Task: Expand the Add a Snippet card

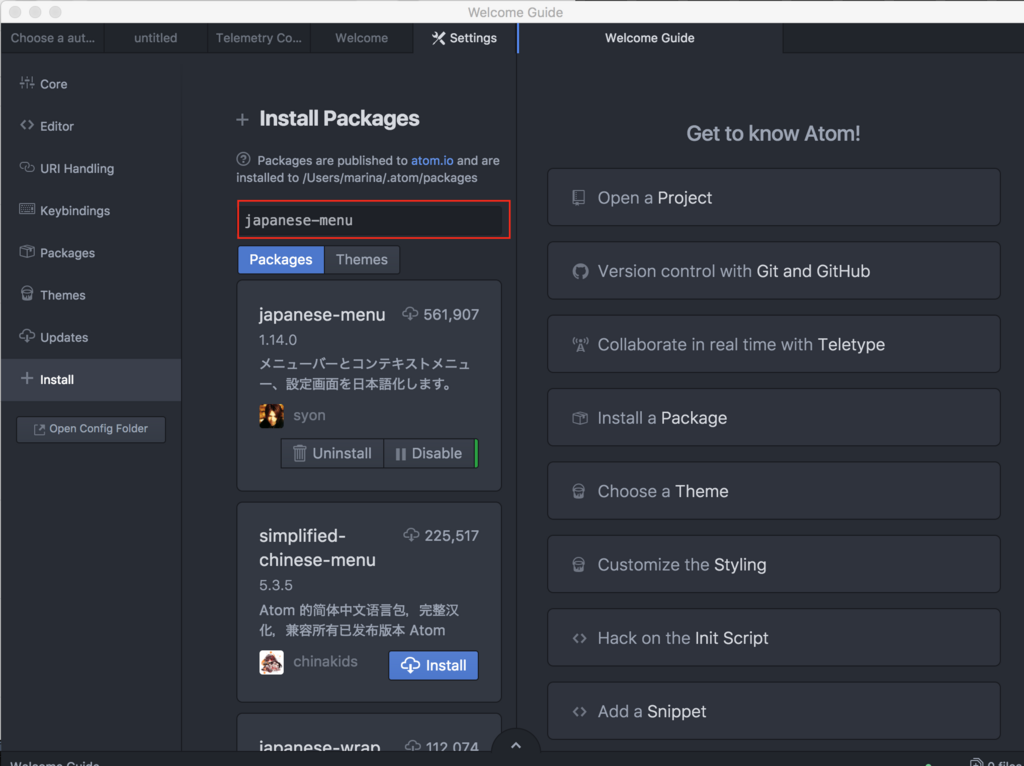Action: (x=774, y=711)
